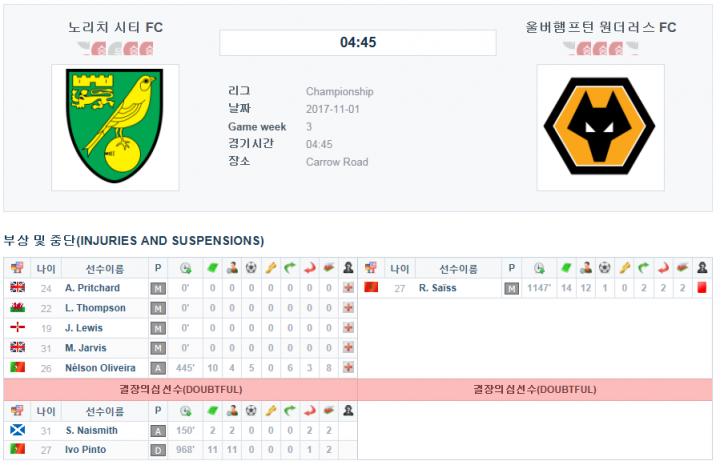Click the Norwich DOUBTFUL section header bar
This screenshot has width=720, height=465.
click(180, 390)
